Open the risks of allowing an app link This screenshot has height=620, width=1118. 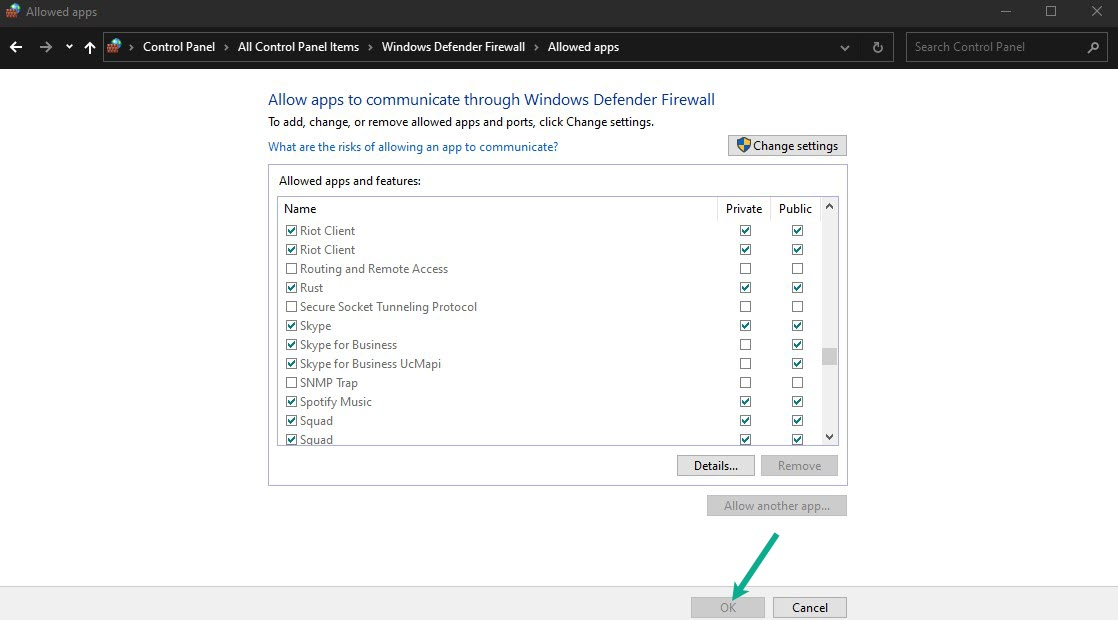coord(413,147)
